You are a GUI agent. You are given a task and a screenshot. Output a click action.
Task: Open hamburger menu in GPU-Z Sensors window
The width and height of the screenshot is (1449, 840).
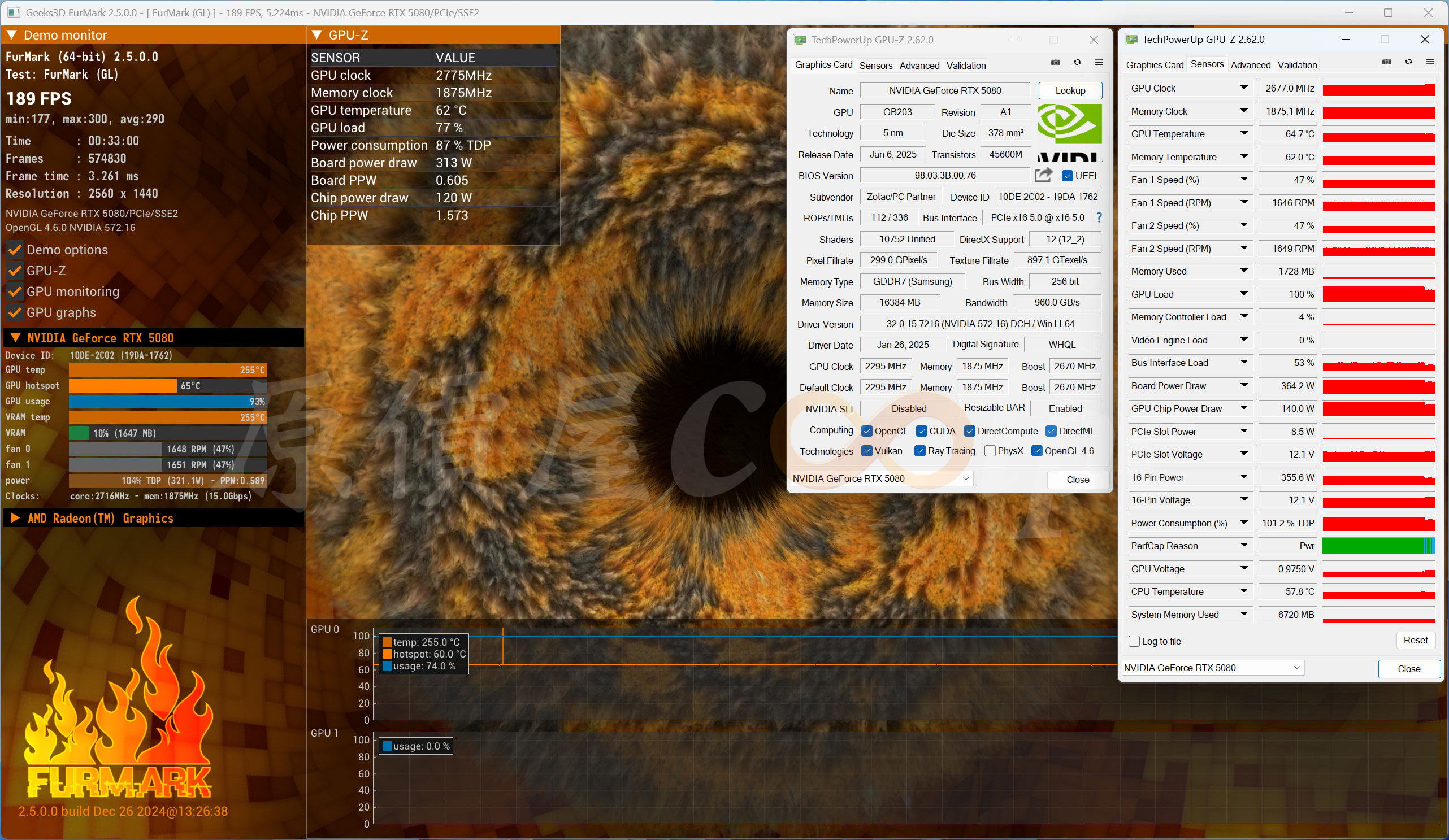pos(1430,62)
